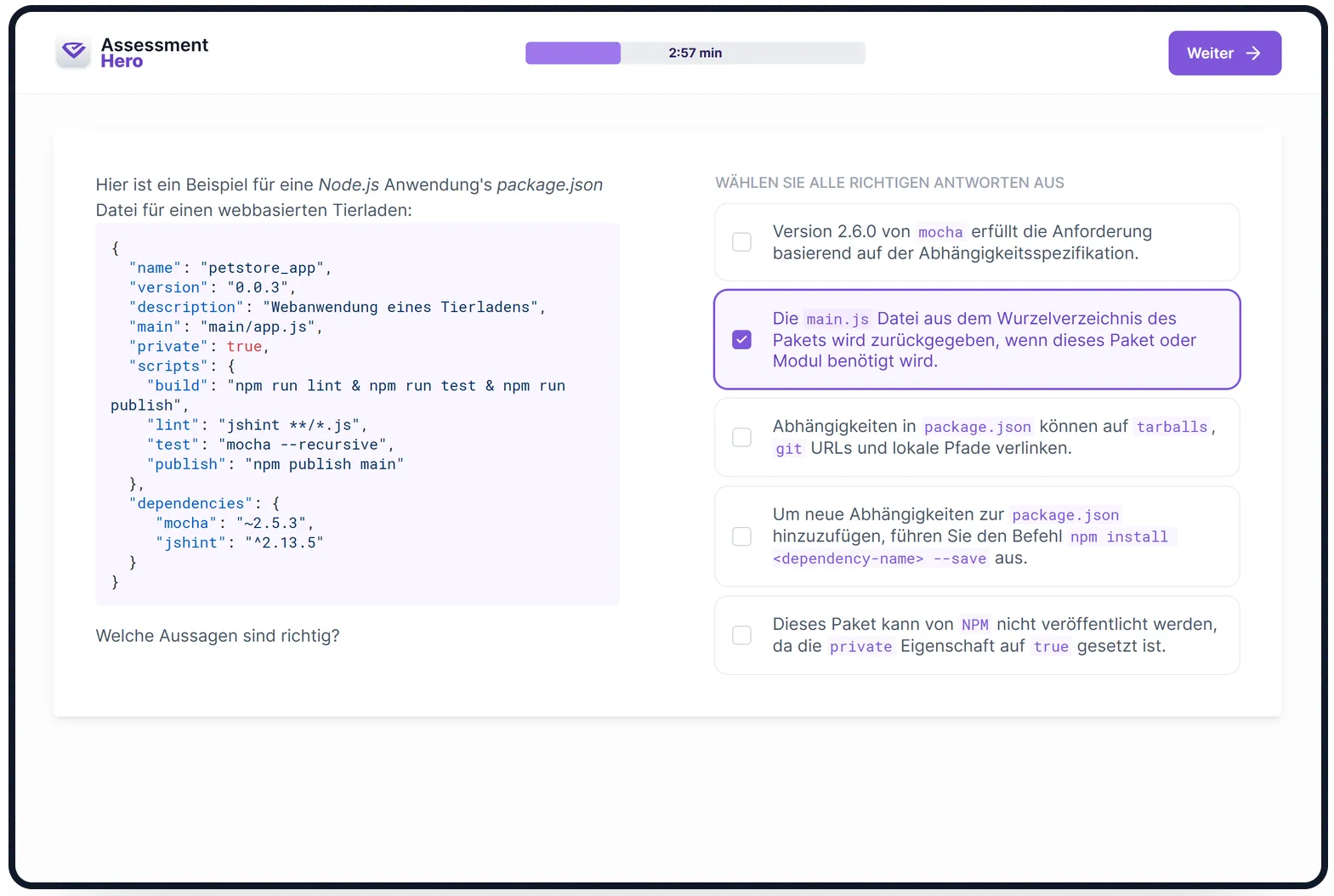Click the '"dependencies": {' code line

(204, 503)
